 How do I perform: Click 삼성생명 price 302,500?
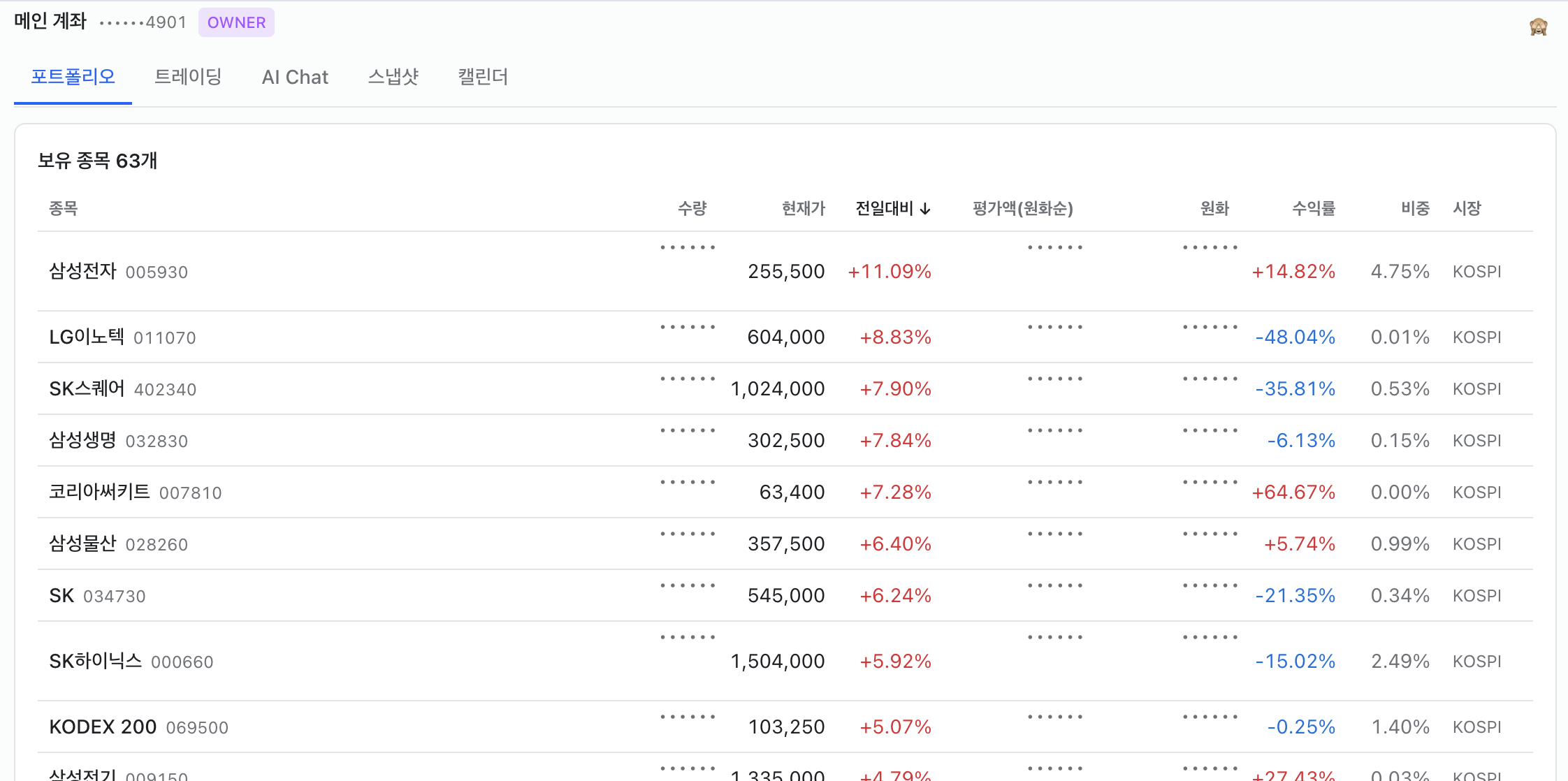(x=786, y=440)
